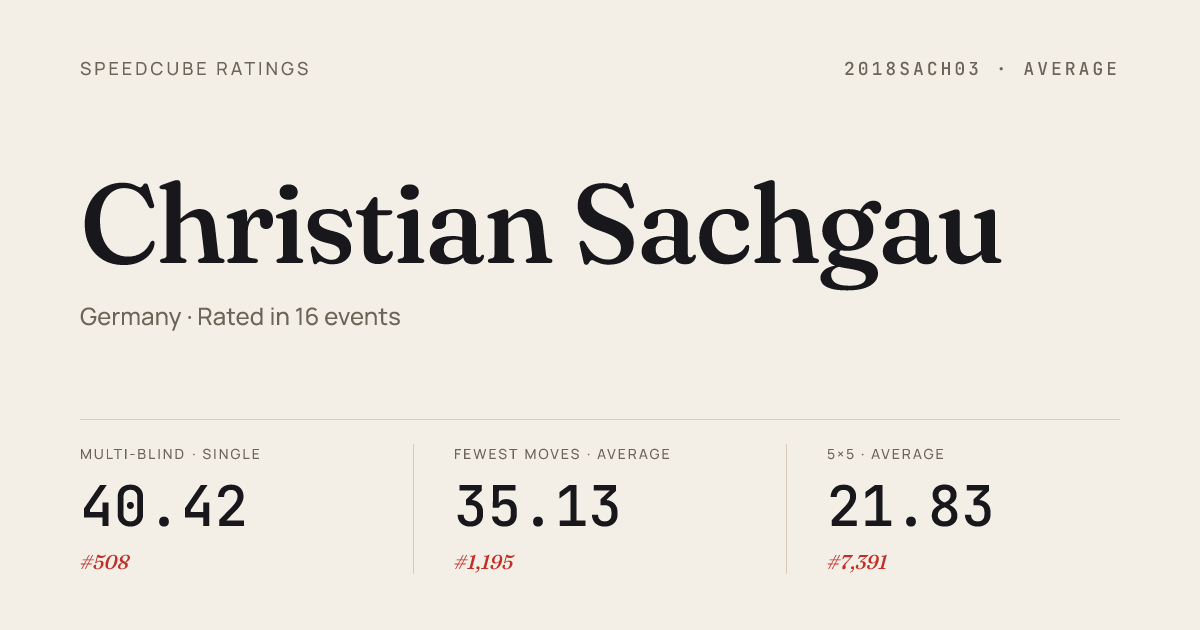Click the horizontal divider above the stats
This screenshot has width=1200, height=630.
[x=600, y=419]
